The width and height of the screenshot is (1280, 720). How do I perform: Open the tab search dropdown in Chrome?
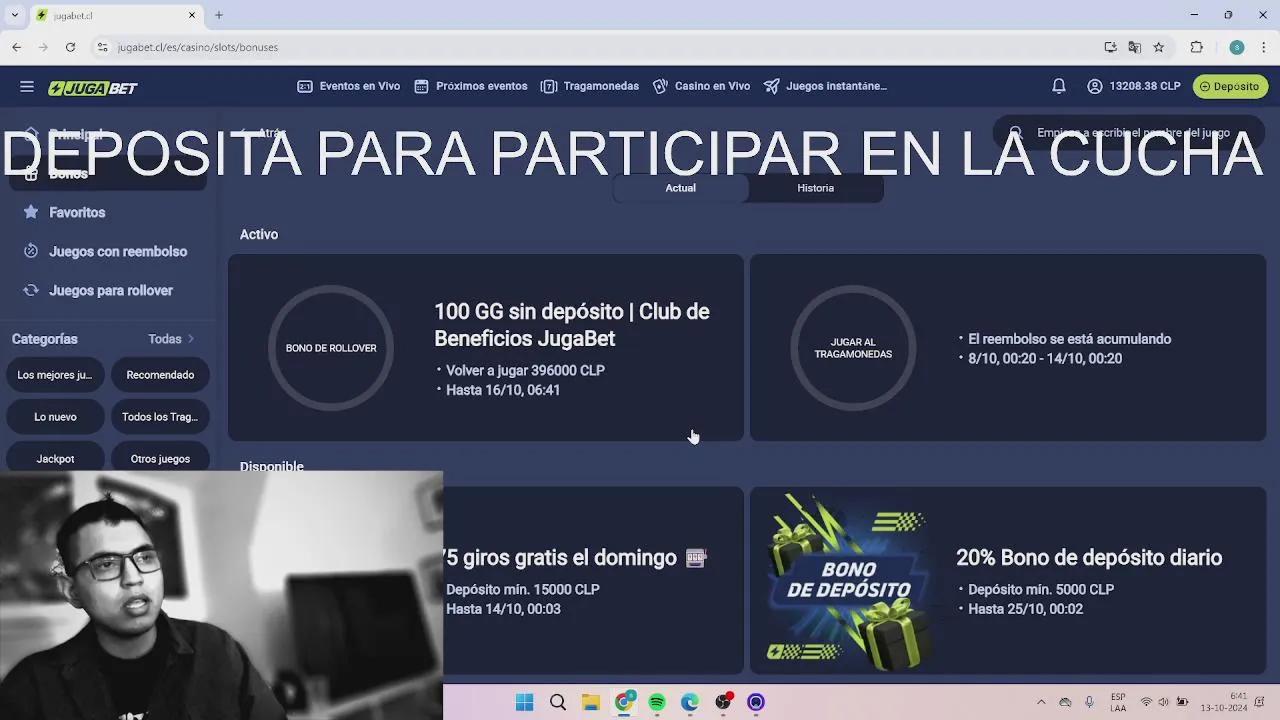tap(14, 15)
